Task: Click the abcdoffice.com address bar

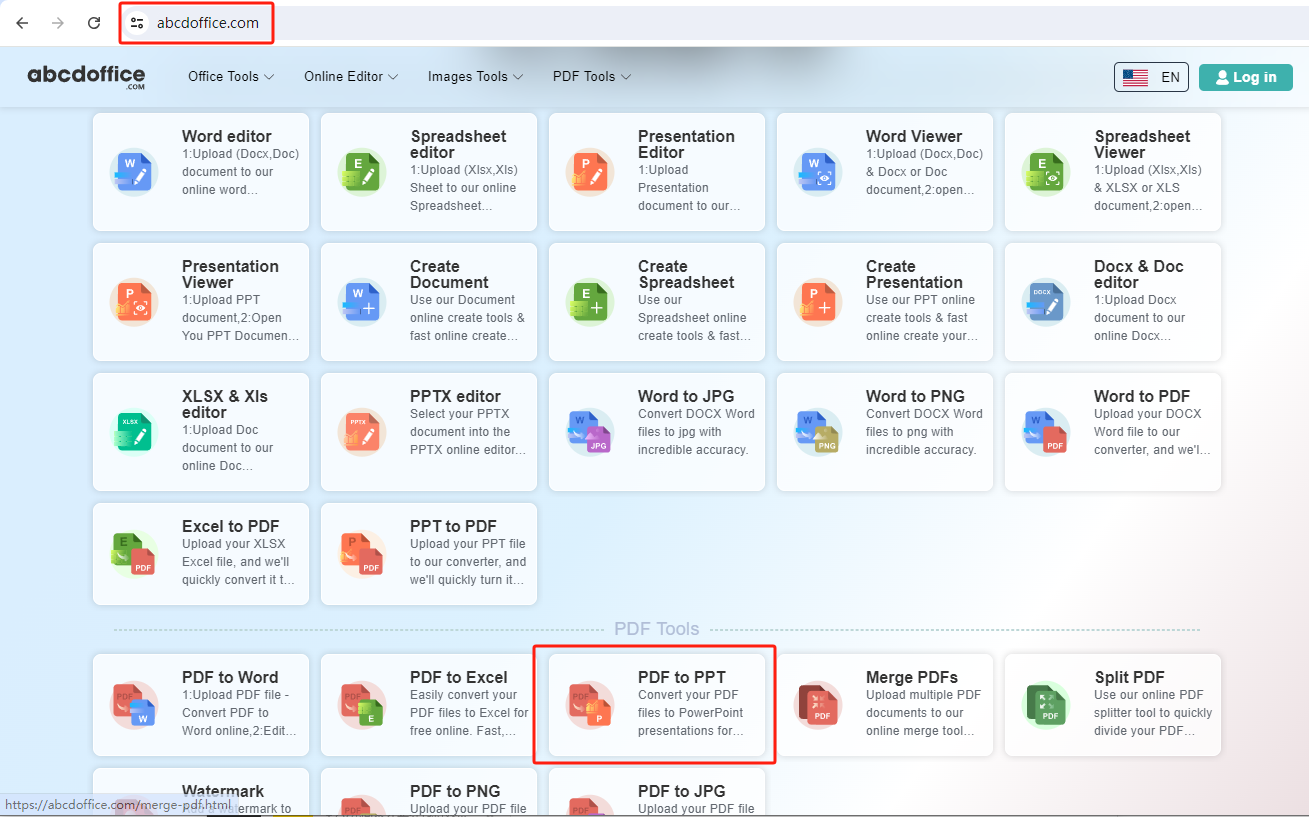Action: point(208,23)
